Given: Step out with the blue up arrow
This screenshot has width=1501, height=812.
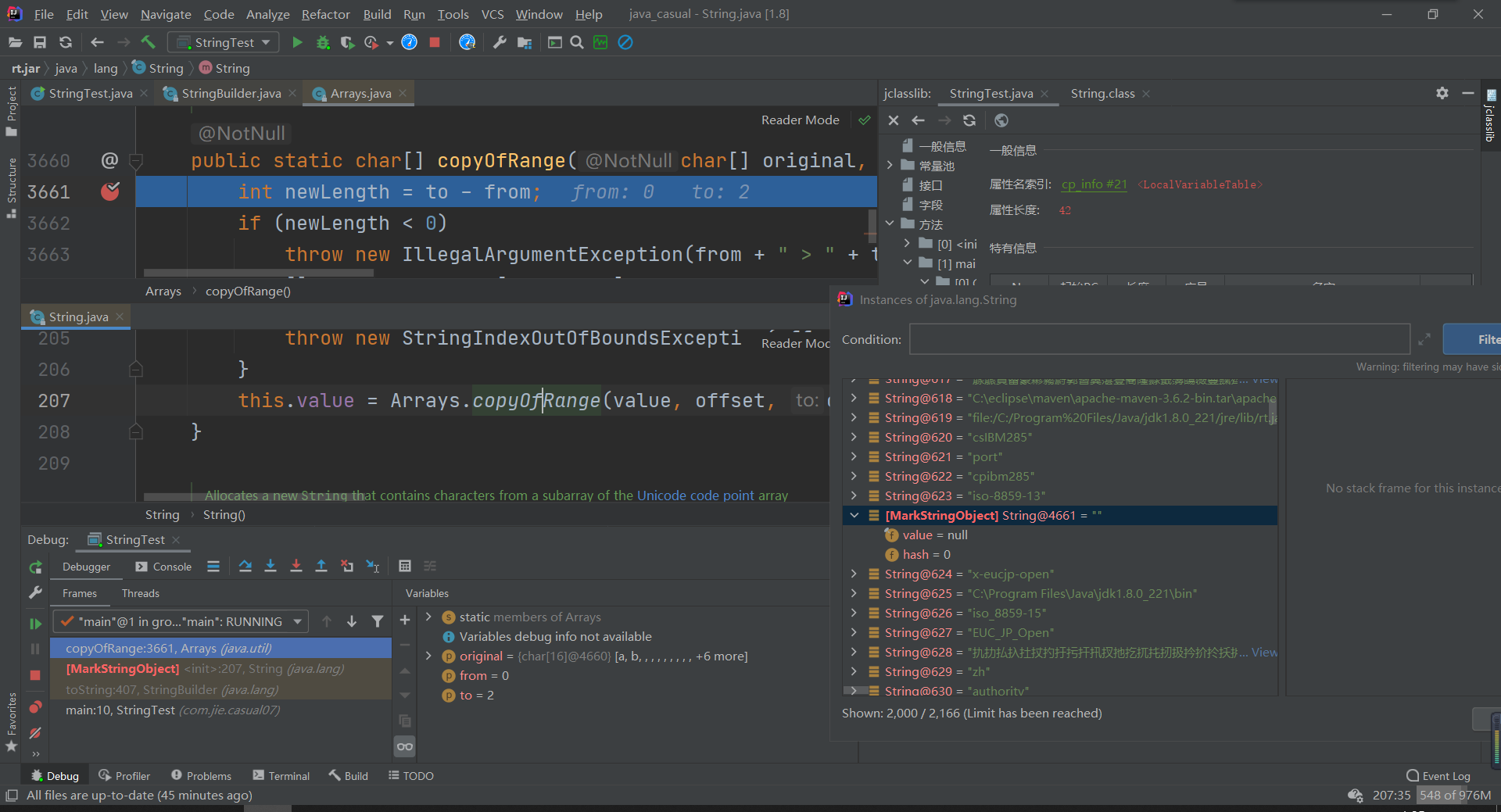Looking at the screenshot, I should [x=321, y=566].
